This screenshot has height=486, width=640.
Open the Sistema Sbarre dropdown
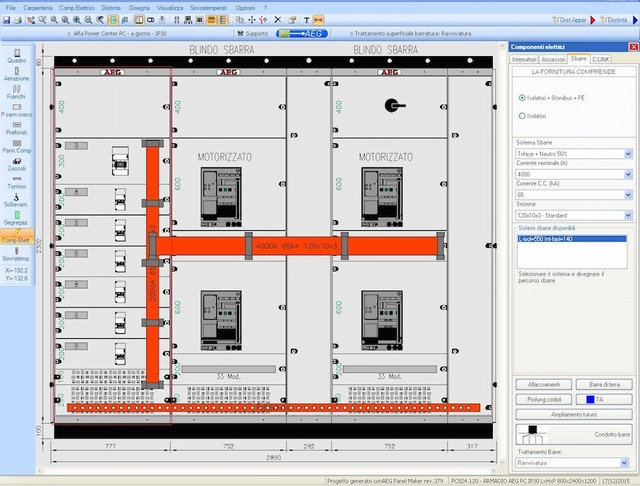628,154
